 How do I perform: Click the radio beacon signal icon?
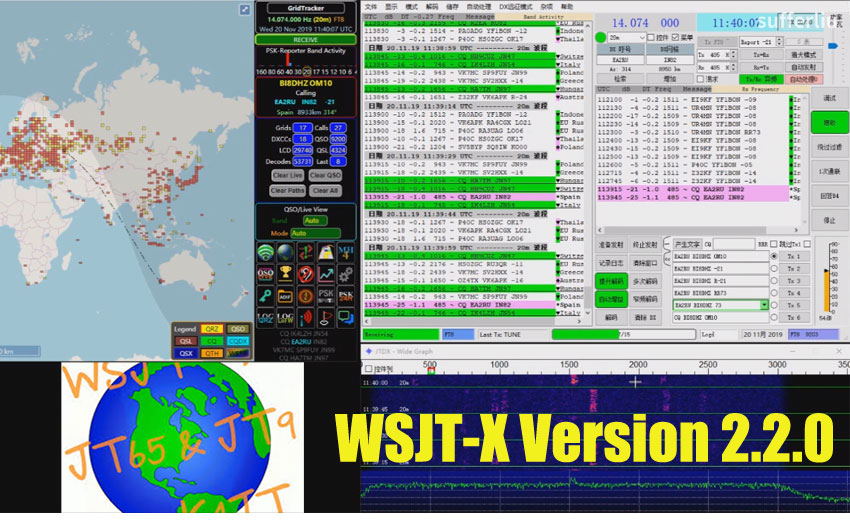point(306,317)
